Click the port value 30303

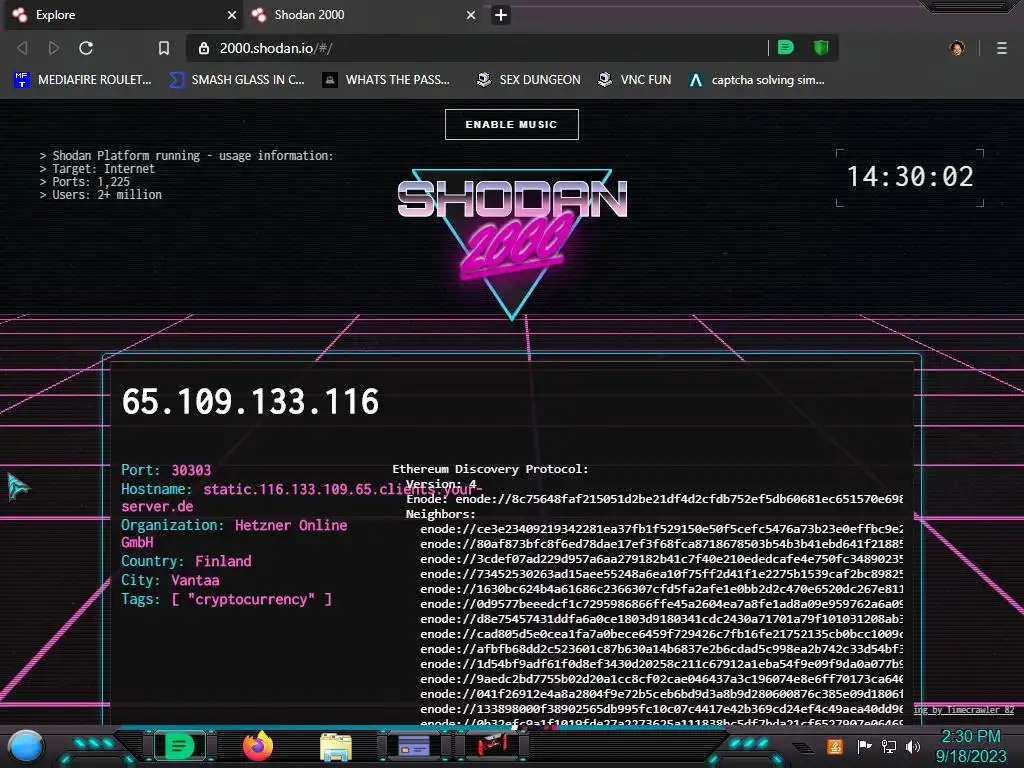click(x=191, y=470)
